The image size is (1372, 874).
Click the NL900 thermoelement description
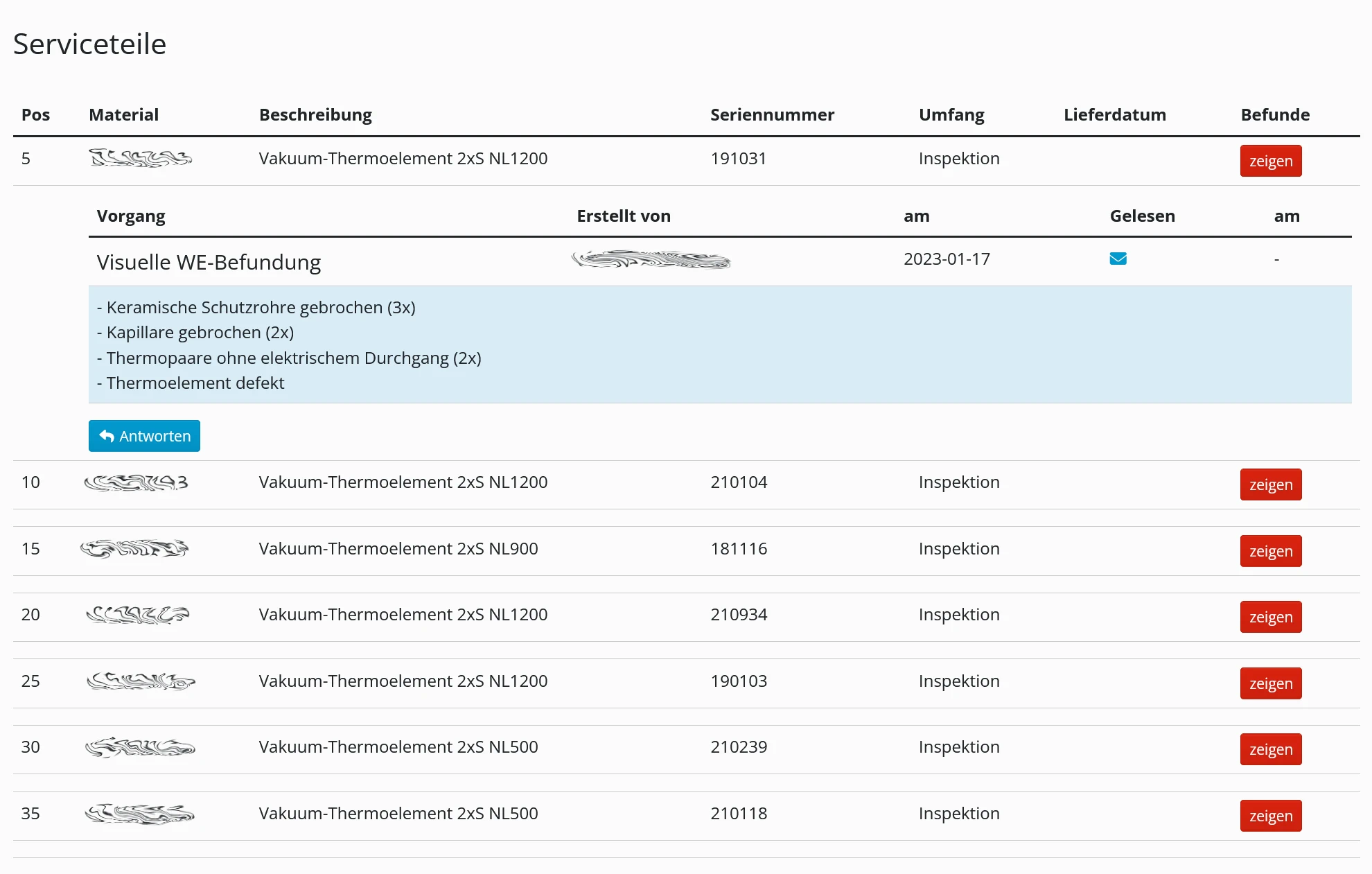(x=398, y=548)
